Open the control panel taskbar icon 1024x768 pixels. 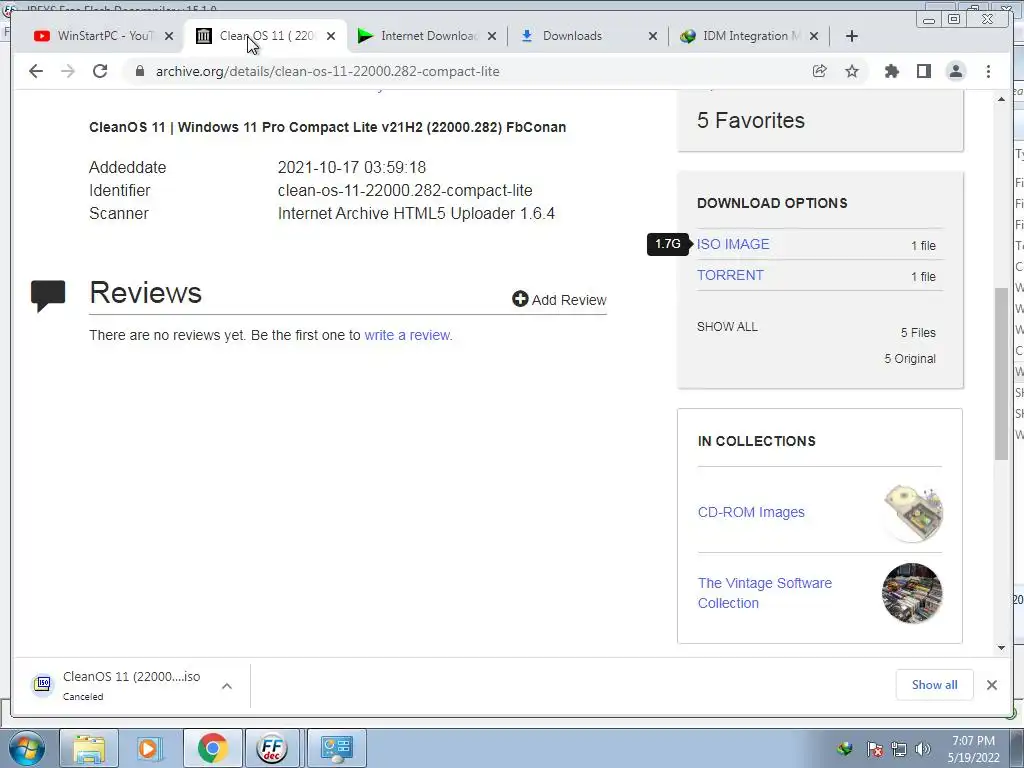336,748
